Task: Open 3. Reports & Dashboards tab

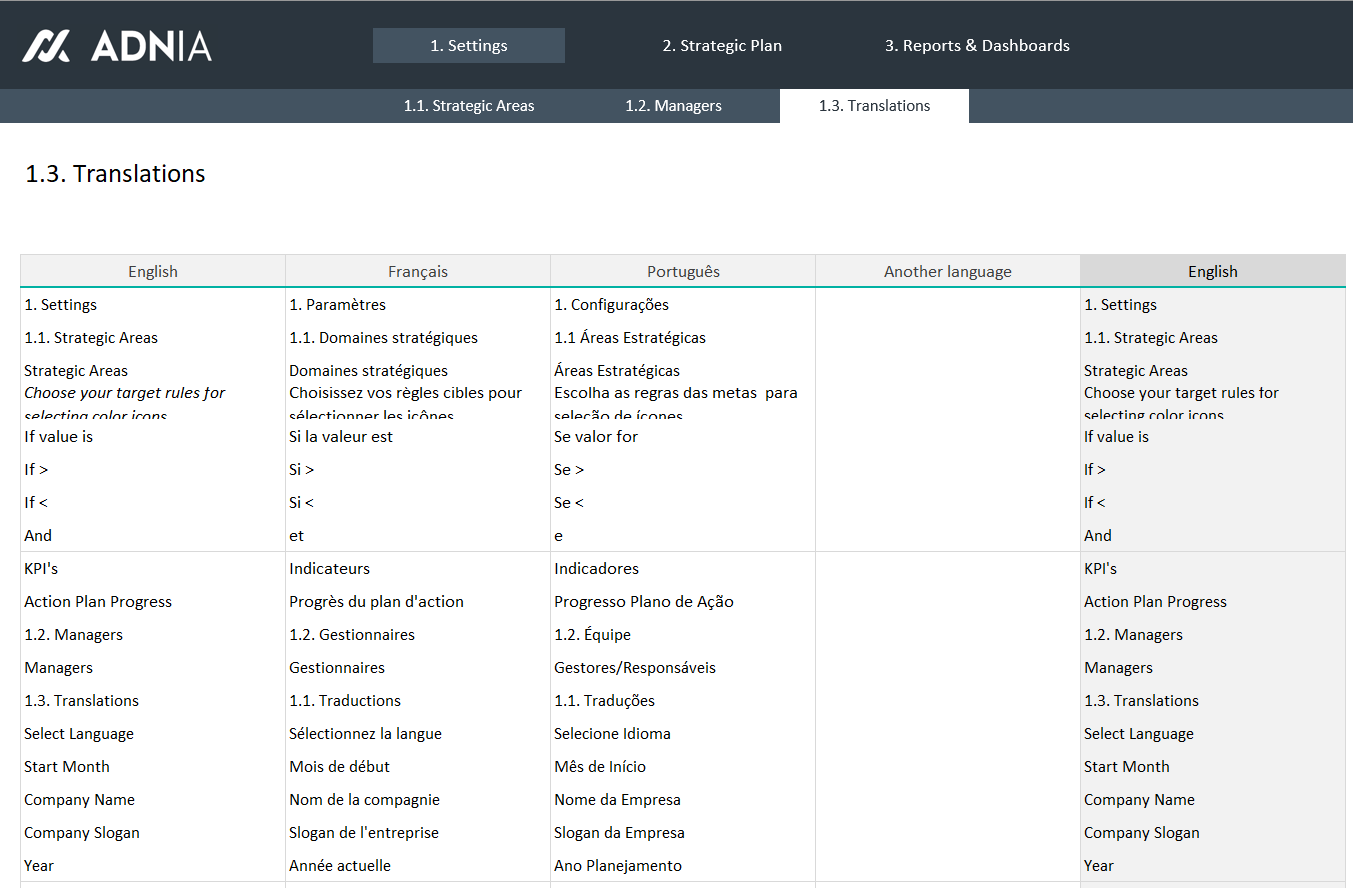Action: coord(976,46)
